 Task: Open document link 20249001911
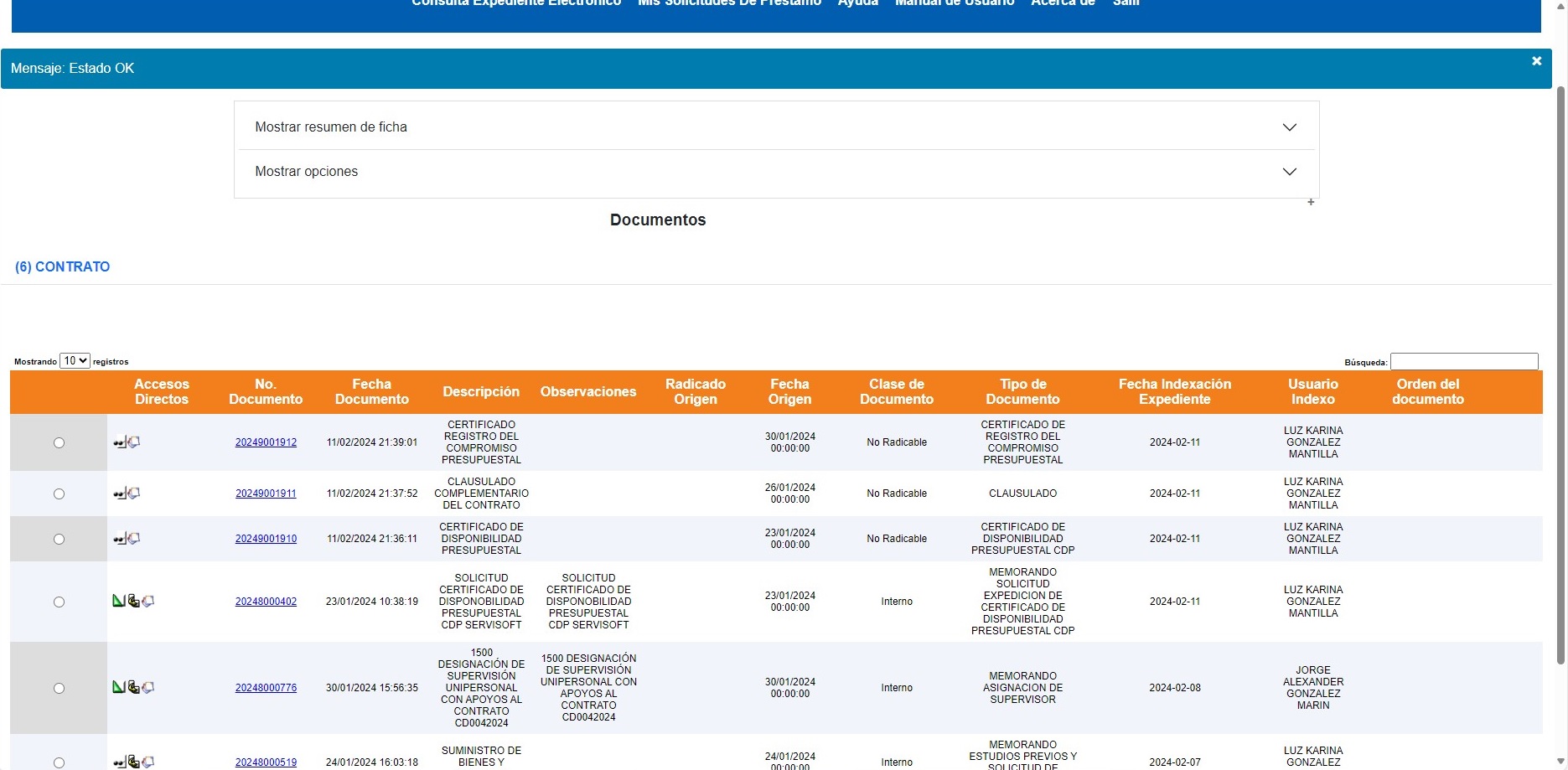coord(266,494)
